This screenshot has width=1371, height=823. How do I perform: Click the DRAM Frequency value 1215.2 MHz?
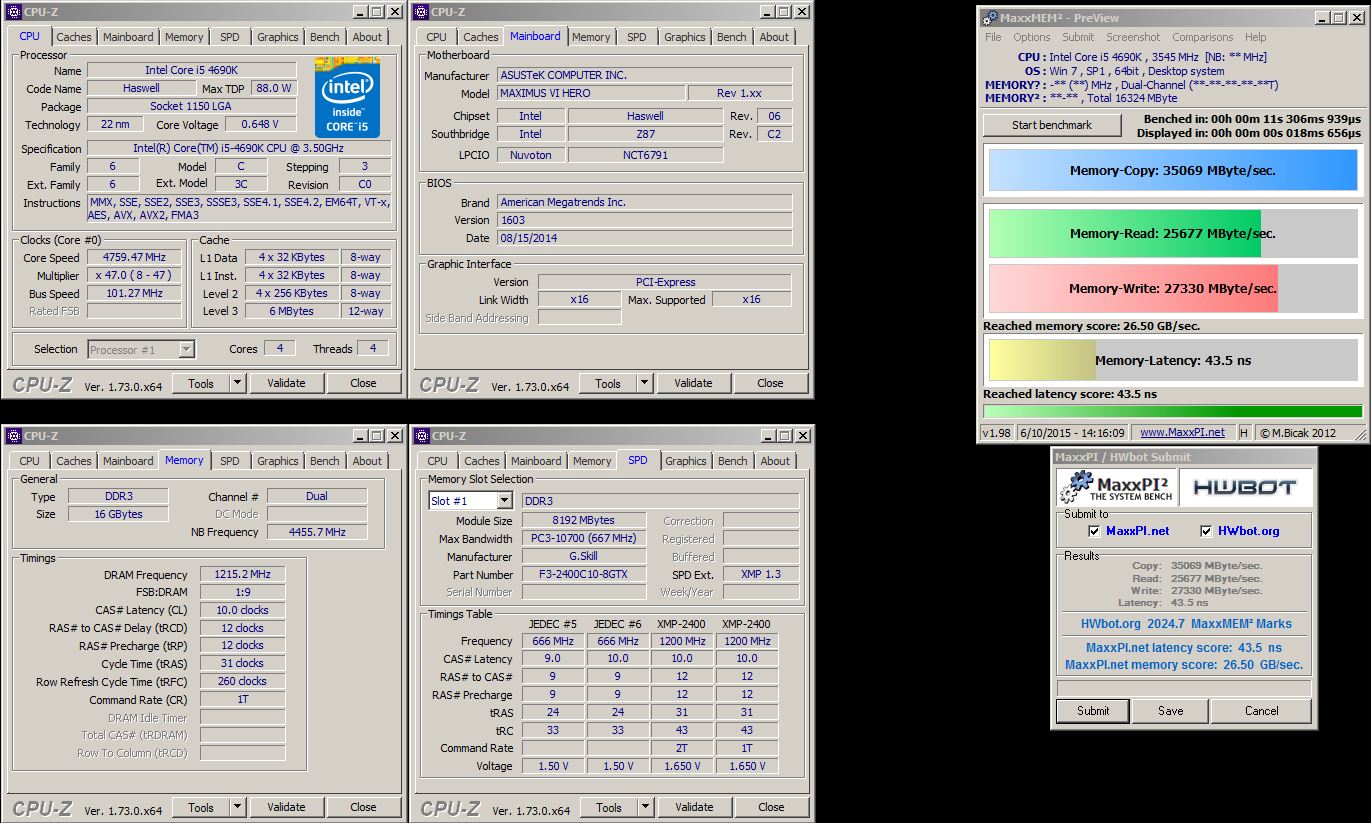pos(242,575)
